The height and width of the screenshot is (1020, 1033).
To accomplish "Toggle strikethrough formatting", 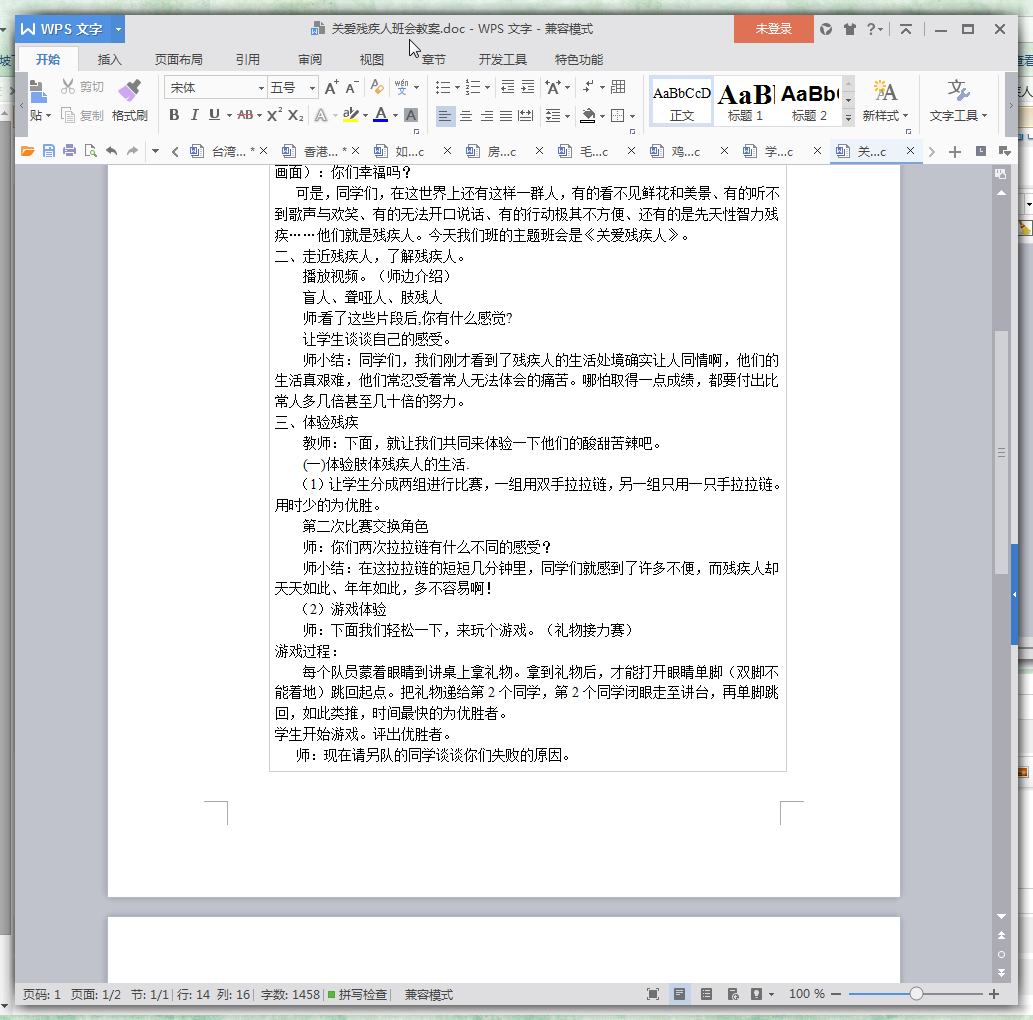I will click(245, 115).
